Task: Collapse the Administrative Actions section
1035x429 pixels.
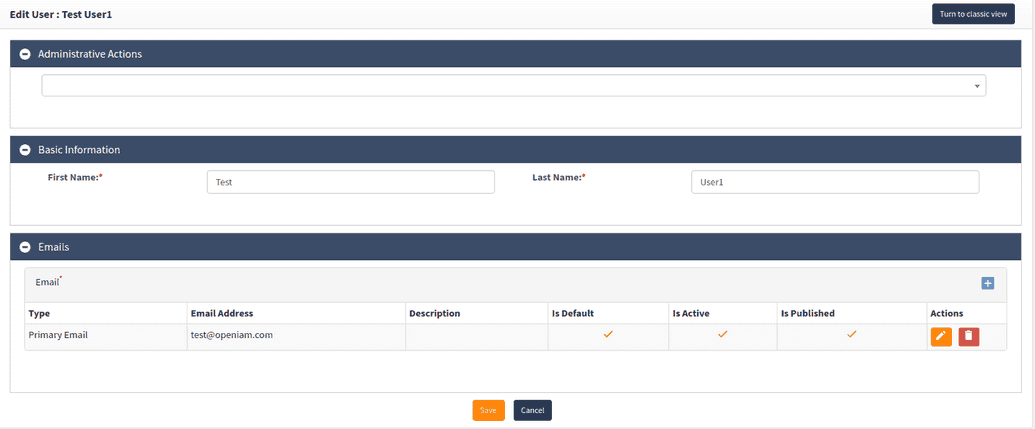Action: point(25,54)
